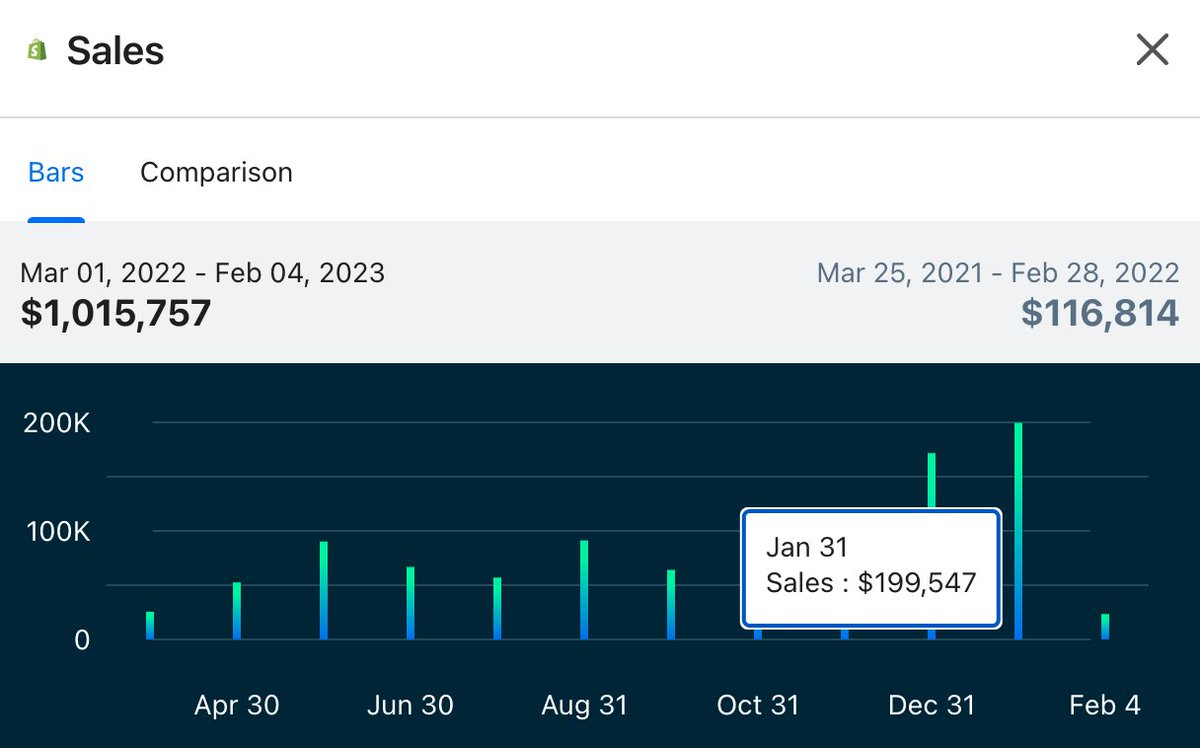
Task: Click the Jan 31 sales tooltip
Action: click(870, 565)
